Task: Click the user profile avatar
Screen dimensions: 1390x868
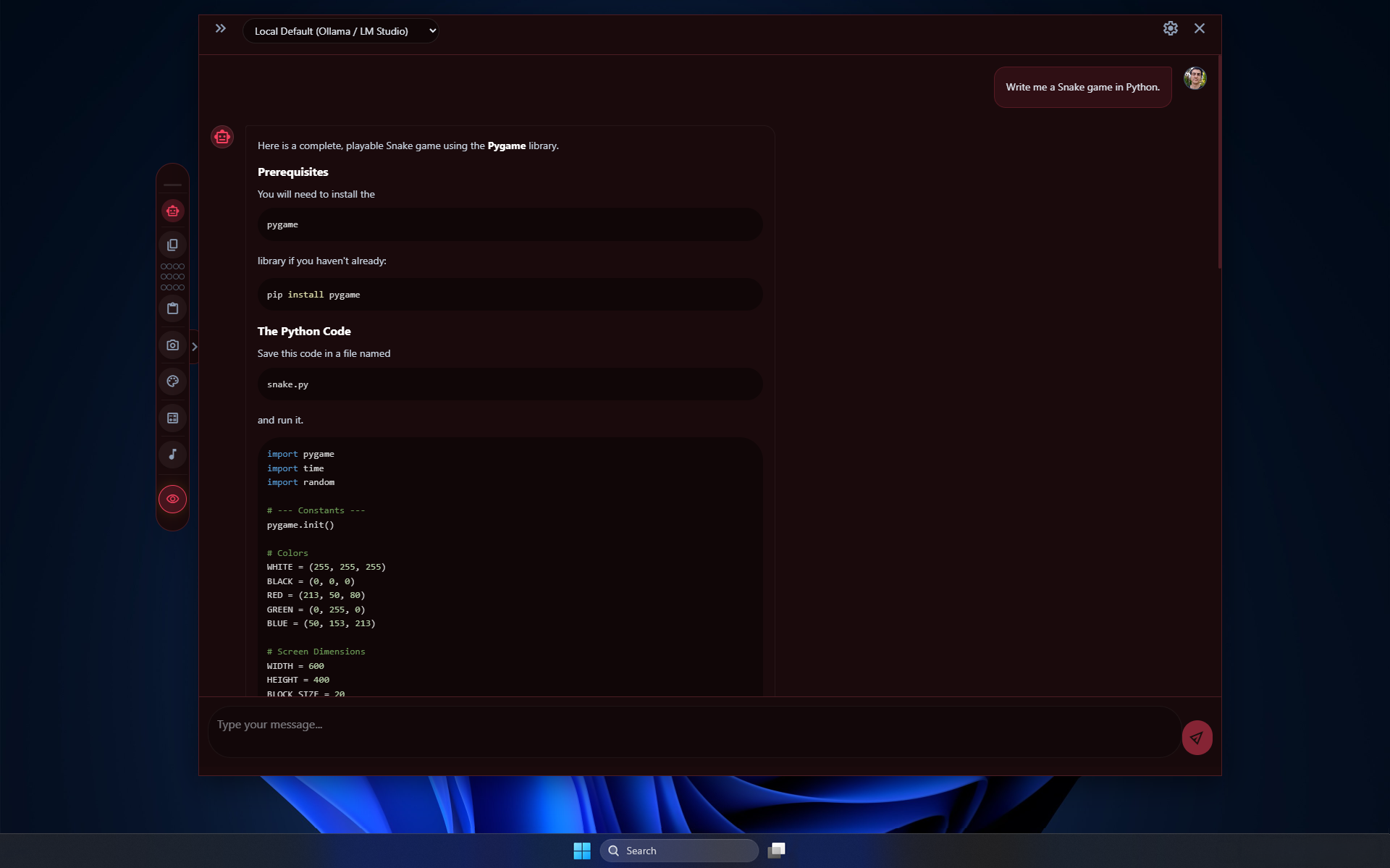Action: [x=1195, y=78]
